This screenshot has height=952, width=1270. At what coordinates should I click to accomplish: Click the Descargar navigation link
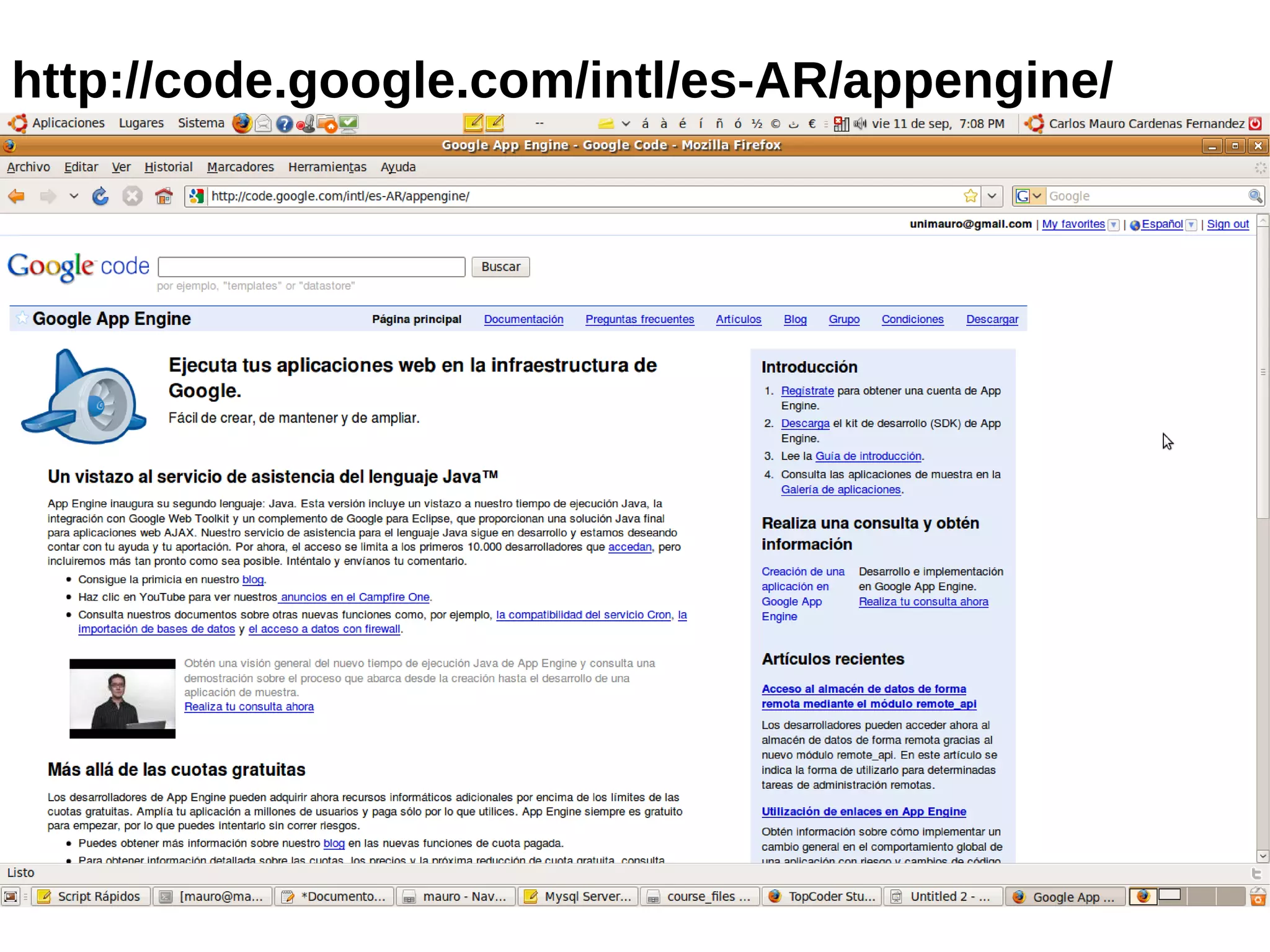tap(992, 319)
